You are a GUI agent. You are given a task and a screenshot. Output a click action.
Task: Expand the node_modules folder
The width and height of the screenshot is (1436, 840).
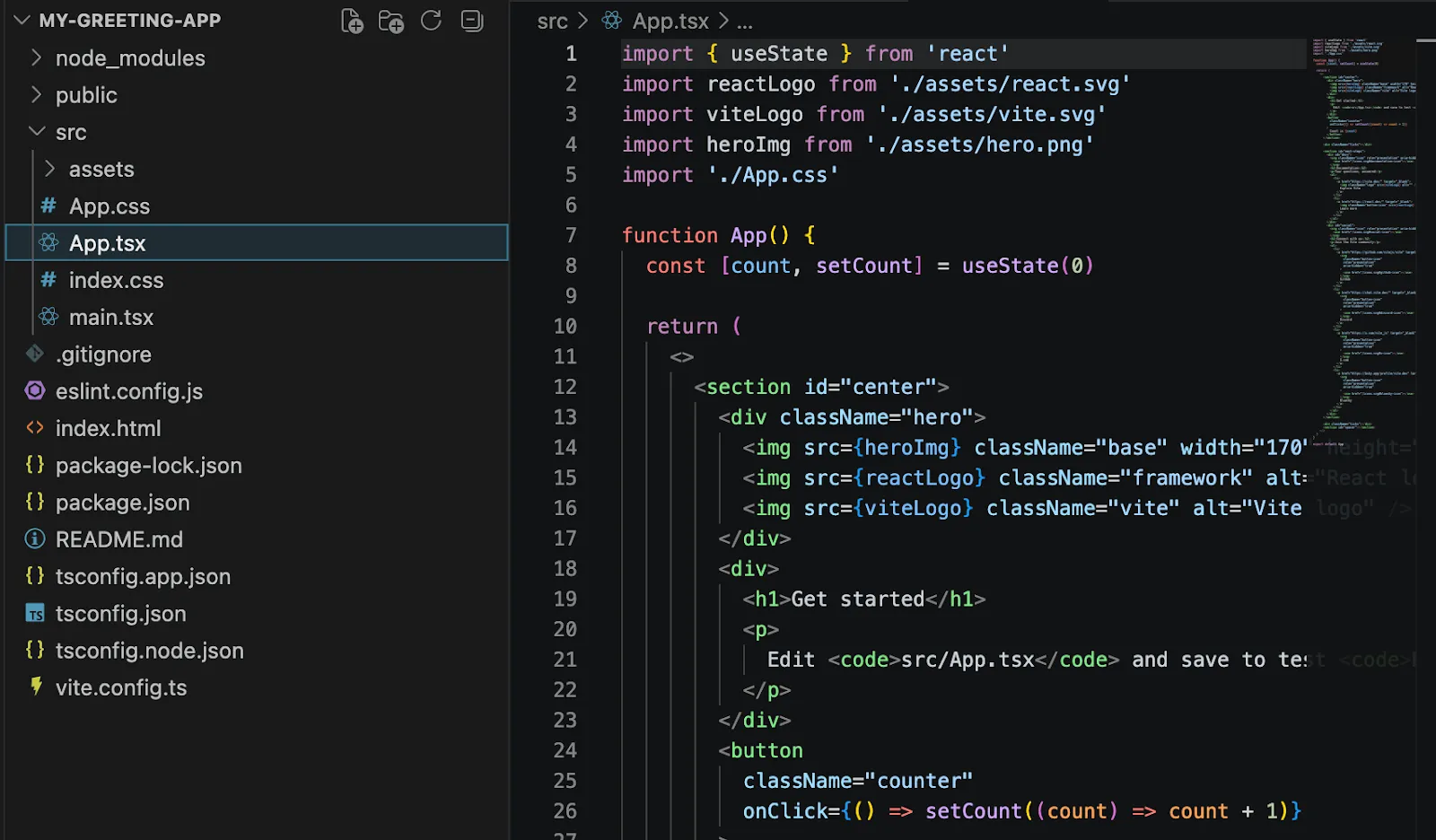[36, 57]
